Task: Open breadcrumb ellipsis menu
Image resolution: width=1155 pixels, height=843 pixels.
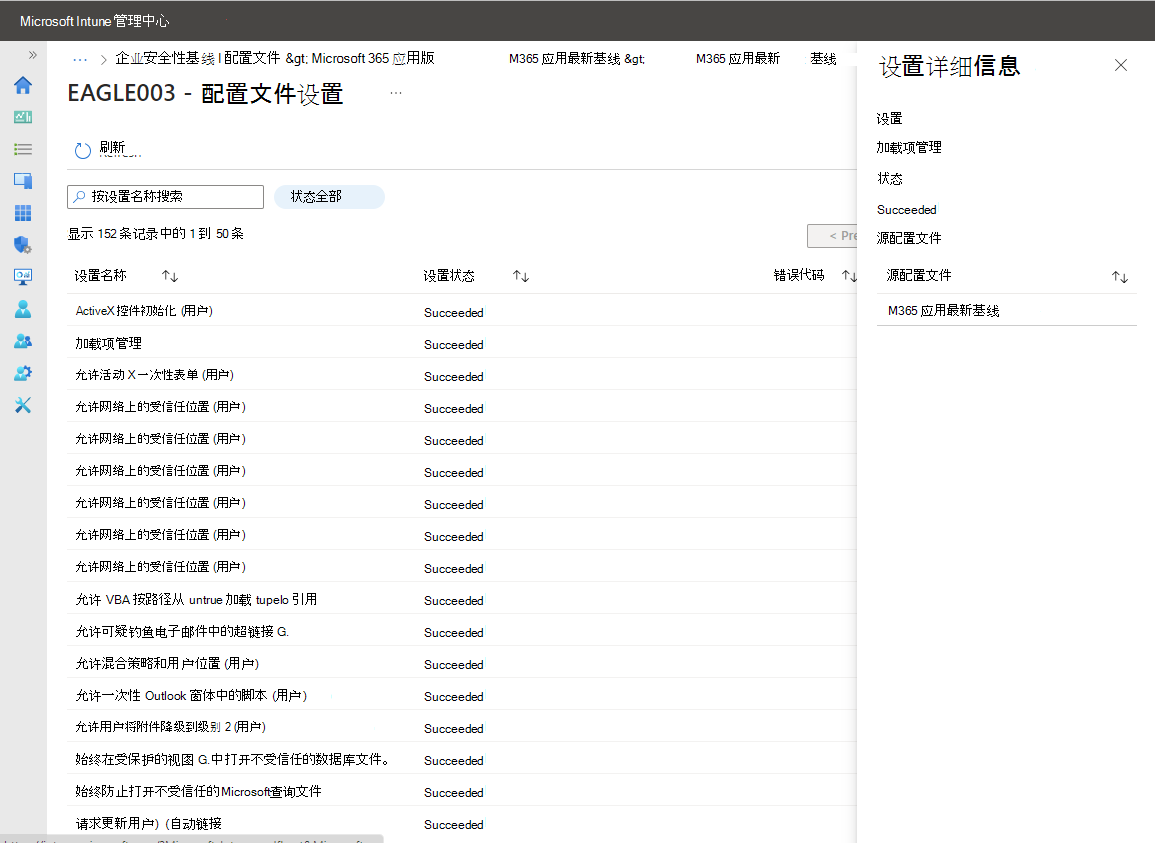Action: pos(80,59)
